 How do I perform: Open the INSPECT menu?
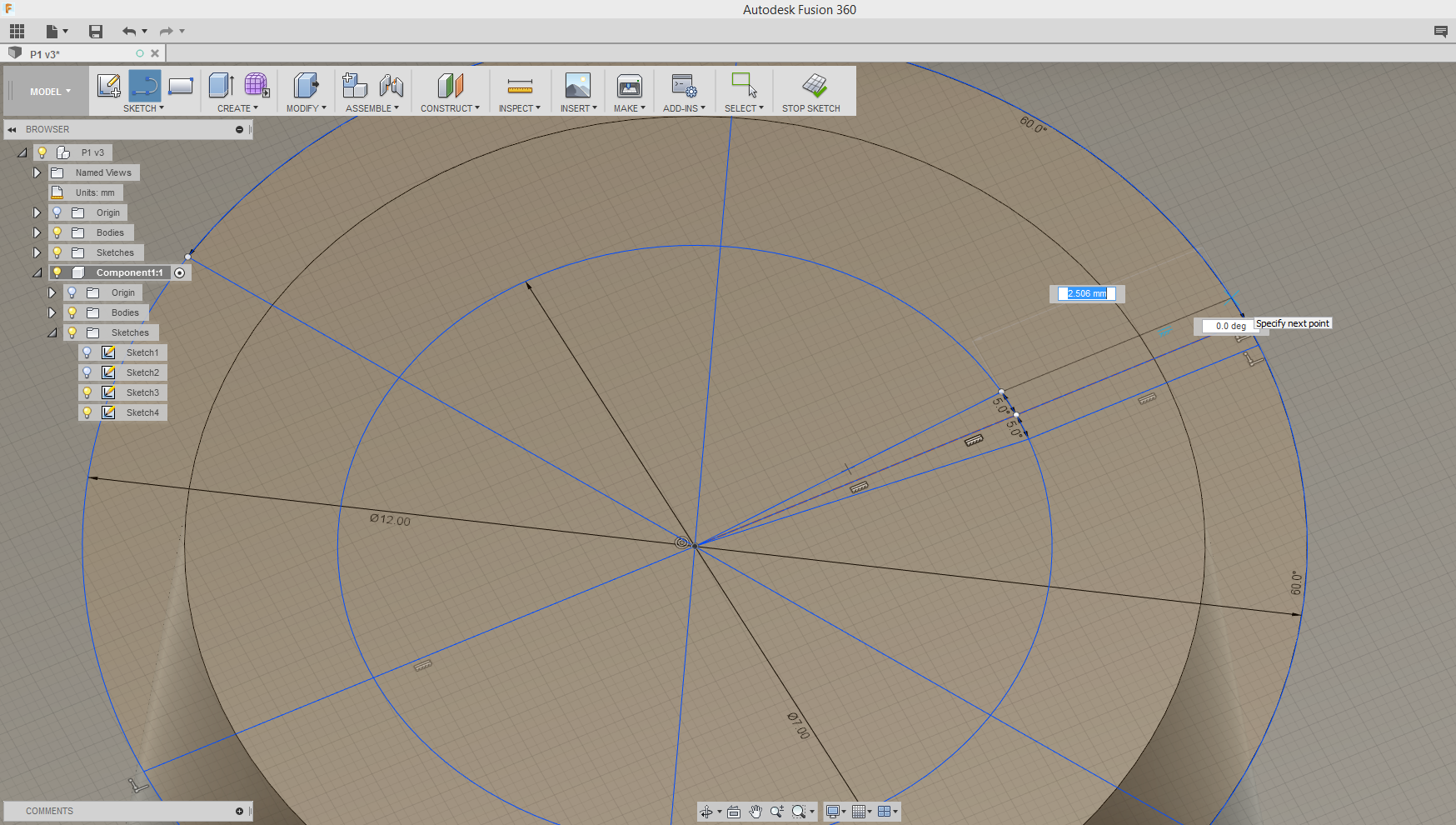(x=520, y=108)
